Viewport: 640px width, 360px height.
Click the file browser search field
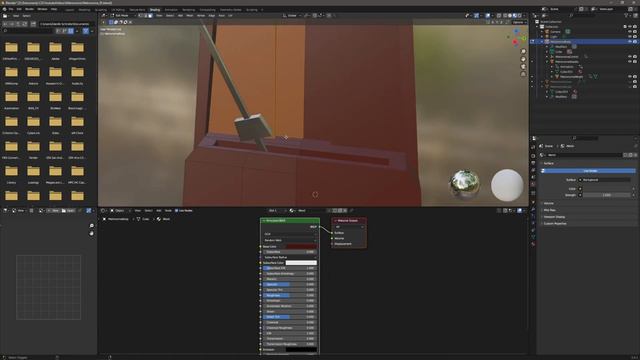(x=29, y=31)
